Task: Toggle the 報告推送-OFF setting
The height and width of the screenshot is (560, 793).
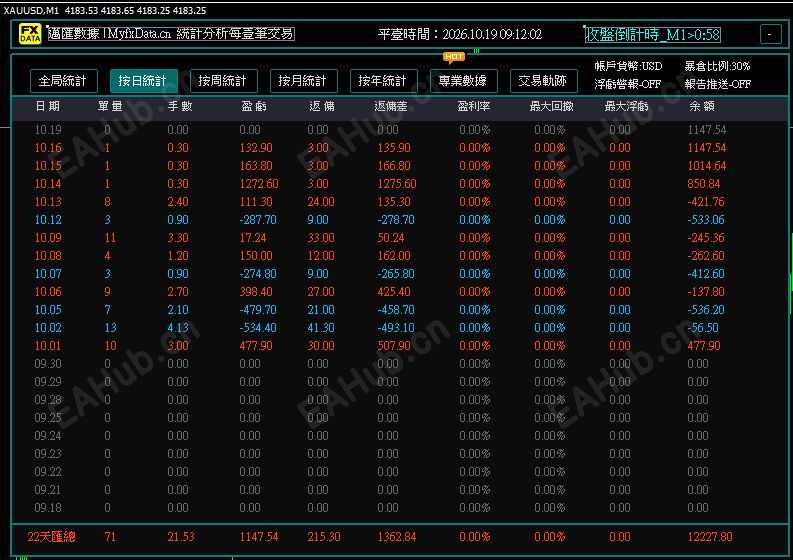Action: [x=718, y=84]
